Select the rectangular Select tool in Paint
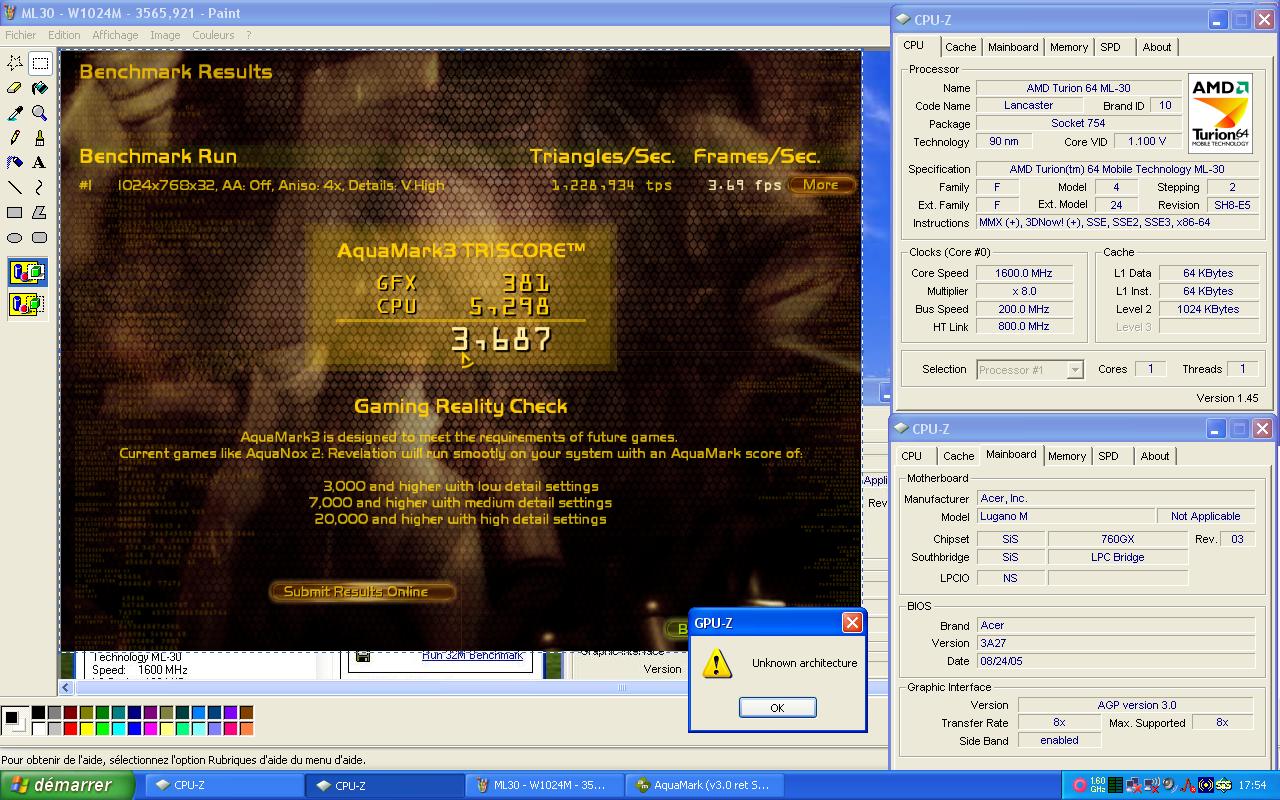This screenshot has width=1280, height=800. tap(40, 63)
